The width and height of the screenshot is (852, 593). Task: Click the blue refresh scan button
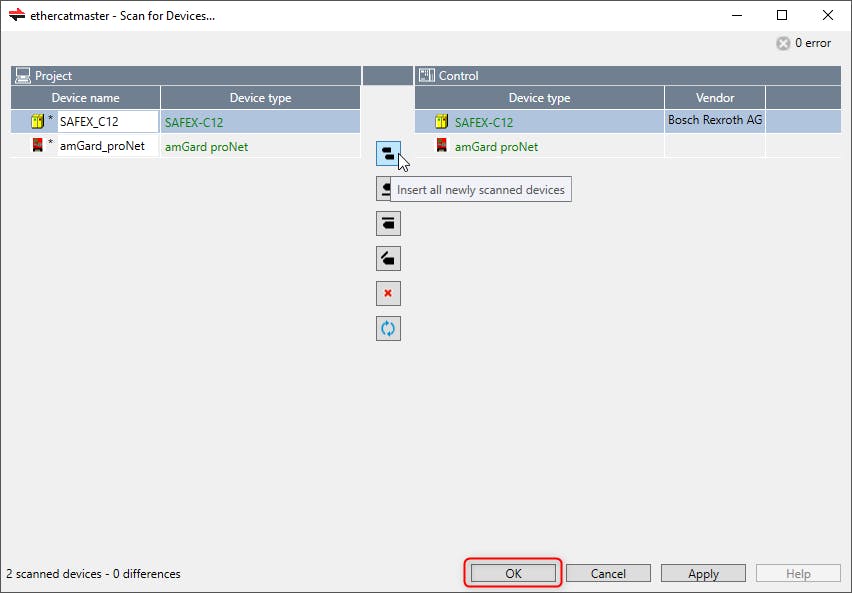388,328
